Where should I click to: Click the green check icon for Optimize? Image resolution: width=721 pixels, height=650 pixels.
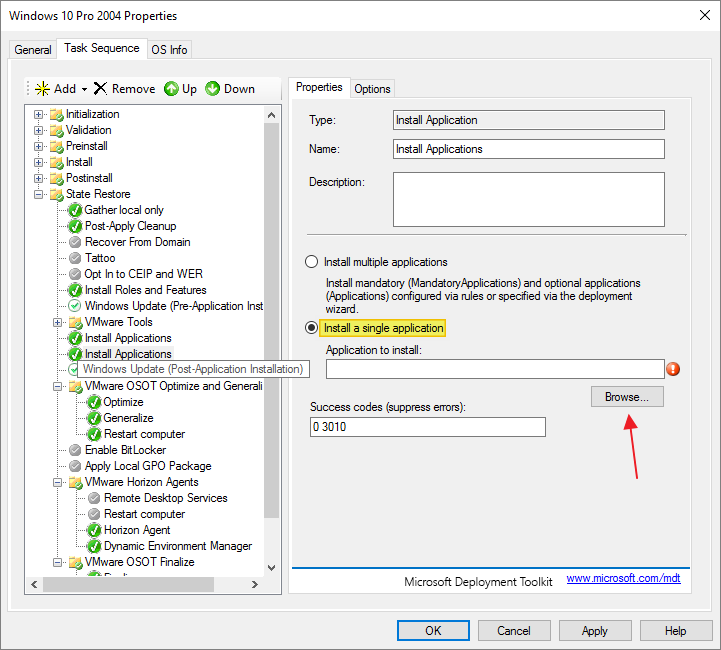(93, 402)
